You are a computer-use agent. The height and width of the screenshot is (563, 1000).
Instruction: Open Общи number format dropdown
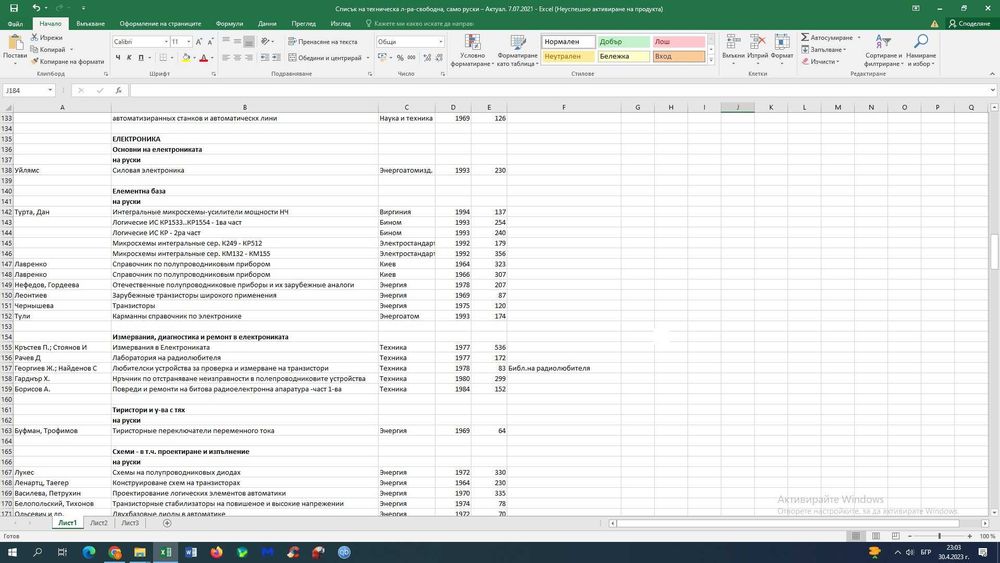(x=440, y=41)
